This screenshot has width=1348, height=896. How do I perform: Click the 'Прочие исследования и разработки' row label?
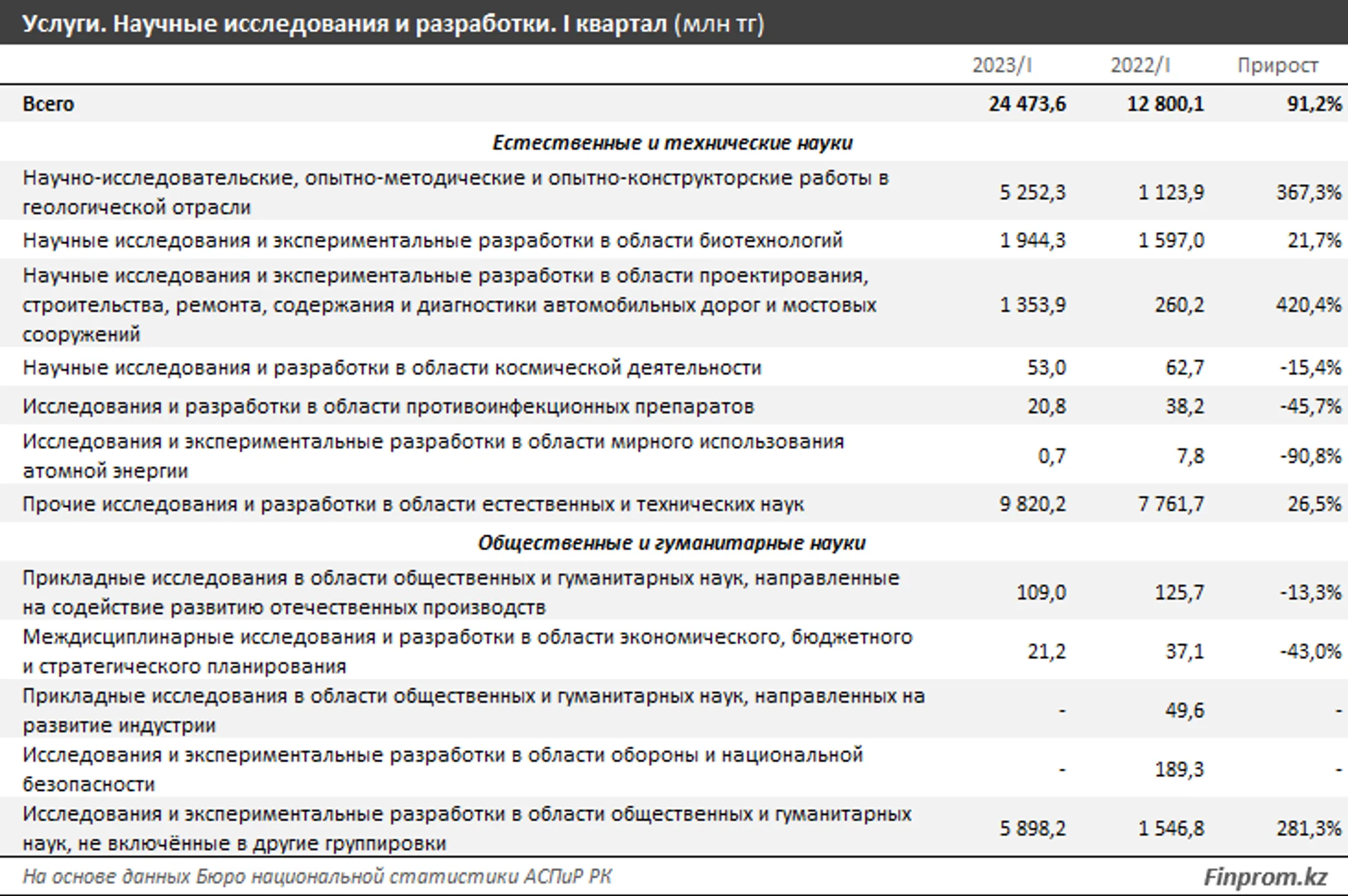(413, 504)
